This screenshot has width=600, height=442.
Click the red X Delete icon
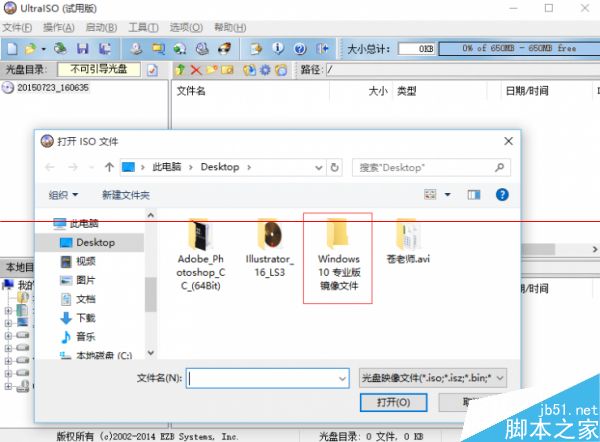pos(196,70)
